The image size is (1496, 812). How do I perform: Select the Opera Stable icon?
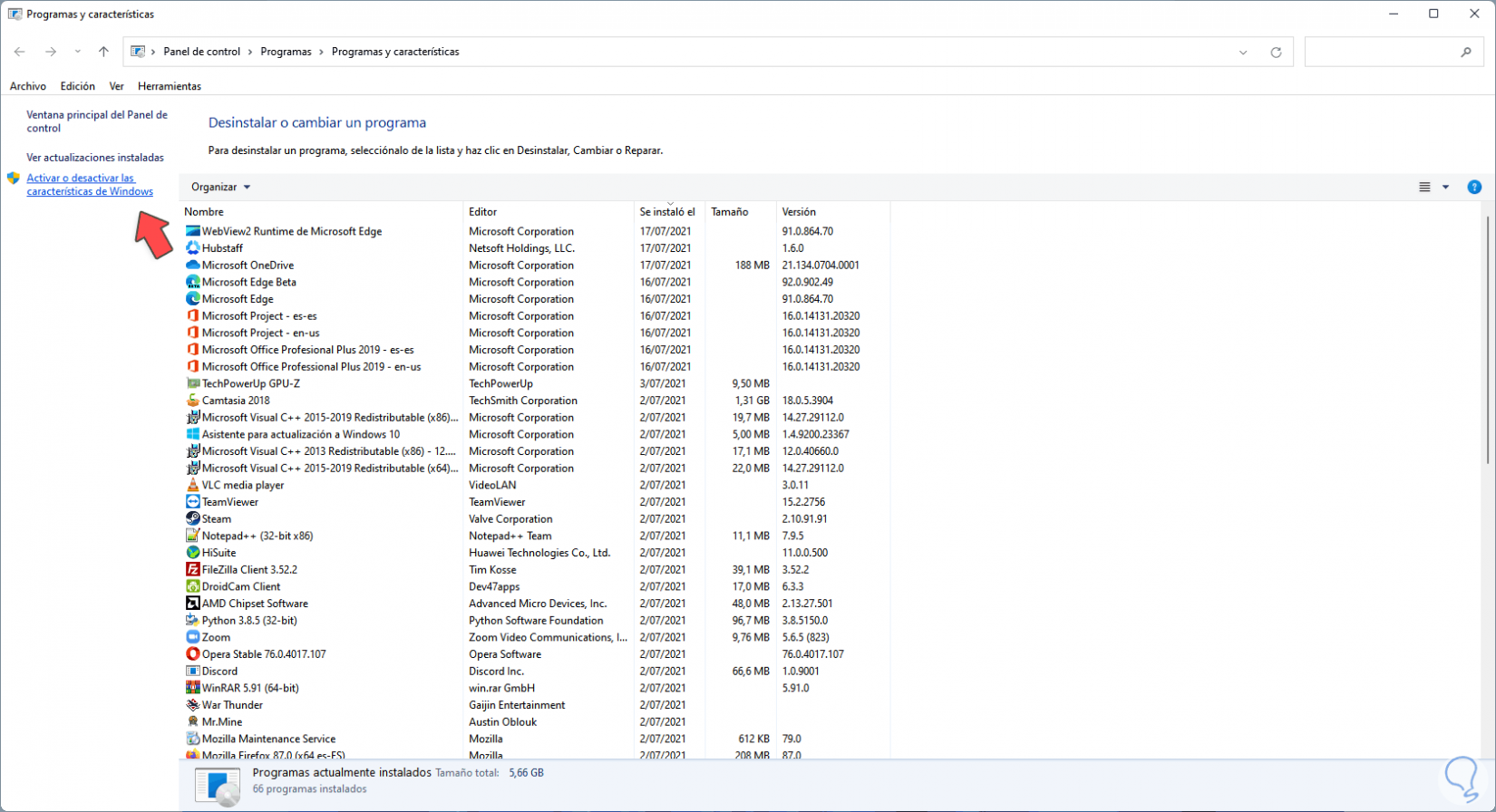tap(192, 654)
